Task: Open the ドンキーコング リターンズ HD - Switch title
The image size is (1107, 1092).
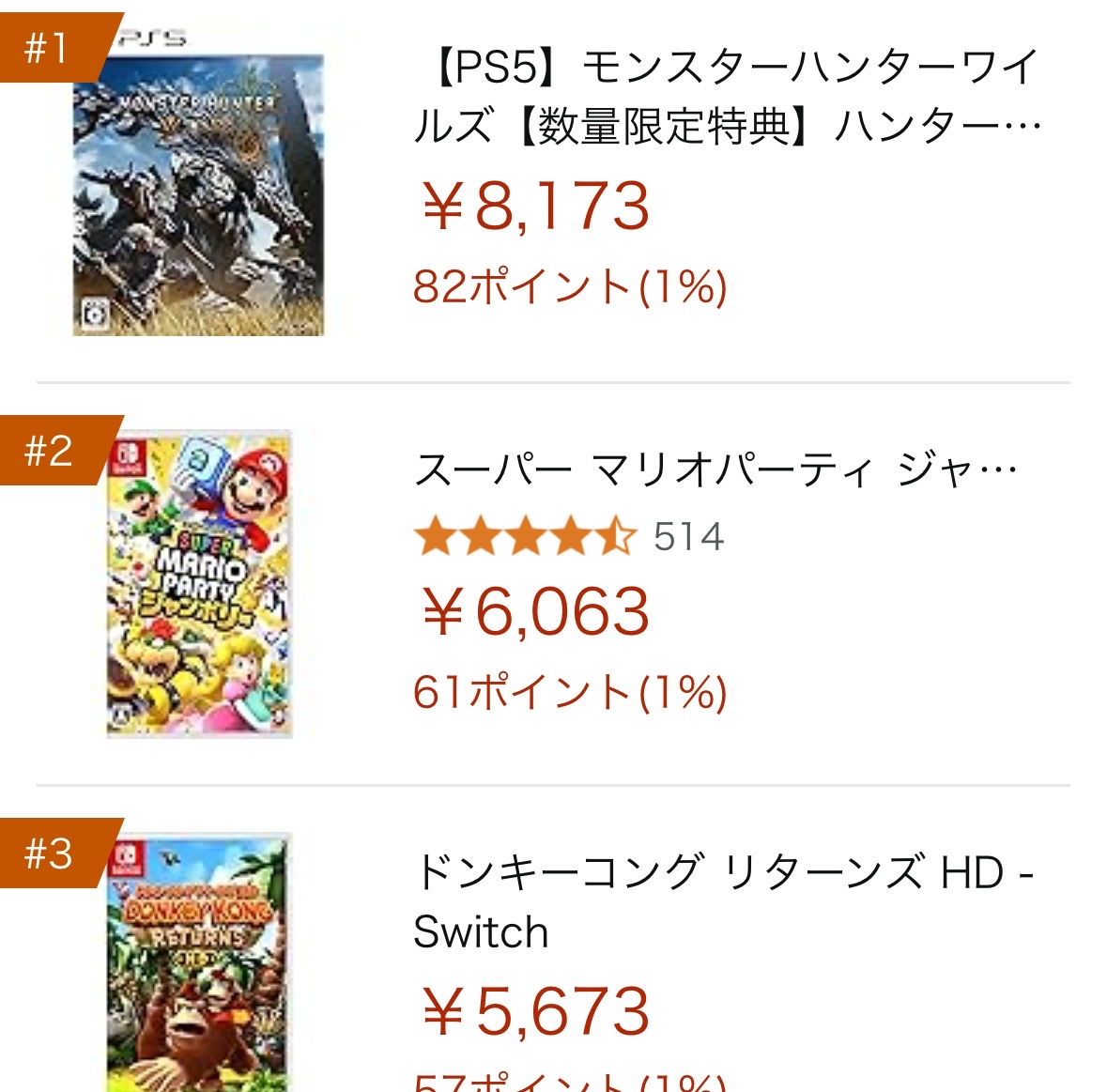Action: pyautogui.click(x=723, y=901)
